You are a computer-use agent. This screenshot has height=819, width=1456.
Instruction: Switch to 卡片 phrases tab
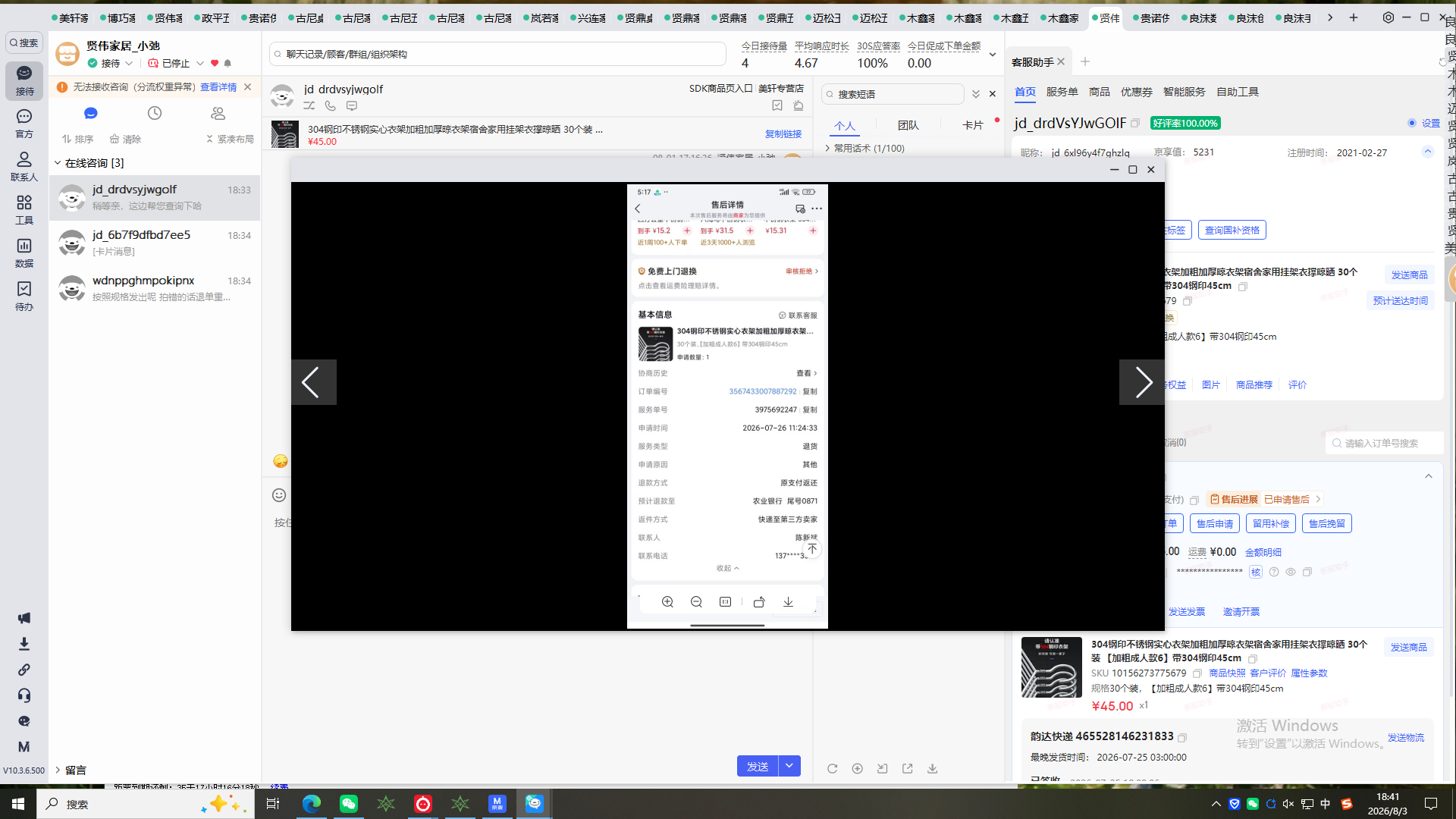coord(972,125)
